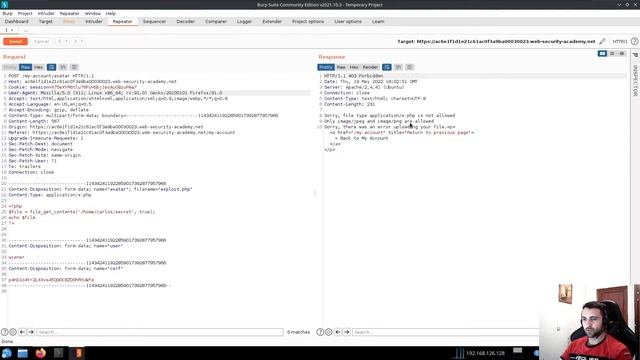Open the Learn tab
The height and width of the screenshot is (360, 640).
(x=378, y=21)
